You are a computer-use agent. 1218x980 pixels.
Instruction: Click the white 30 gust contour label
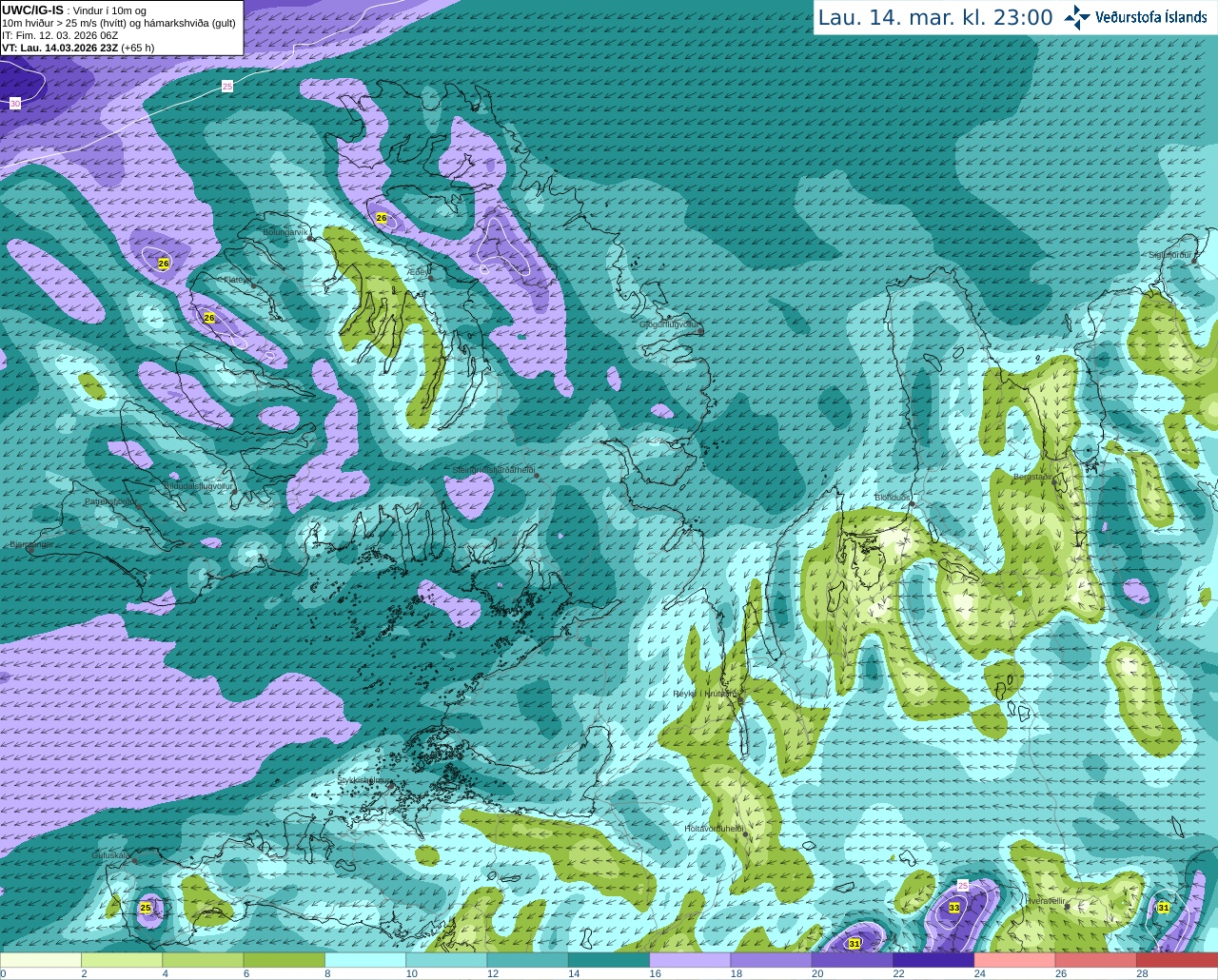click(15, 103)
